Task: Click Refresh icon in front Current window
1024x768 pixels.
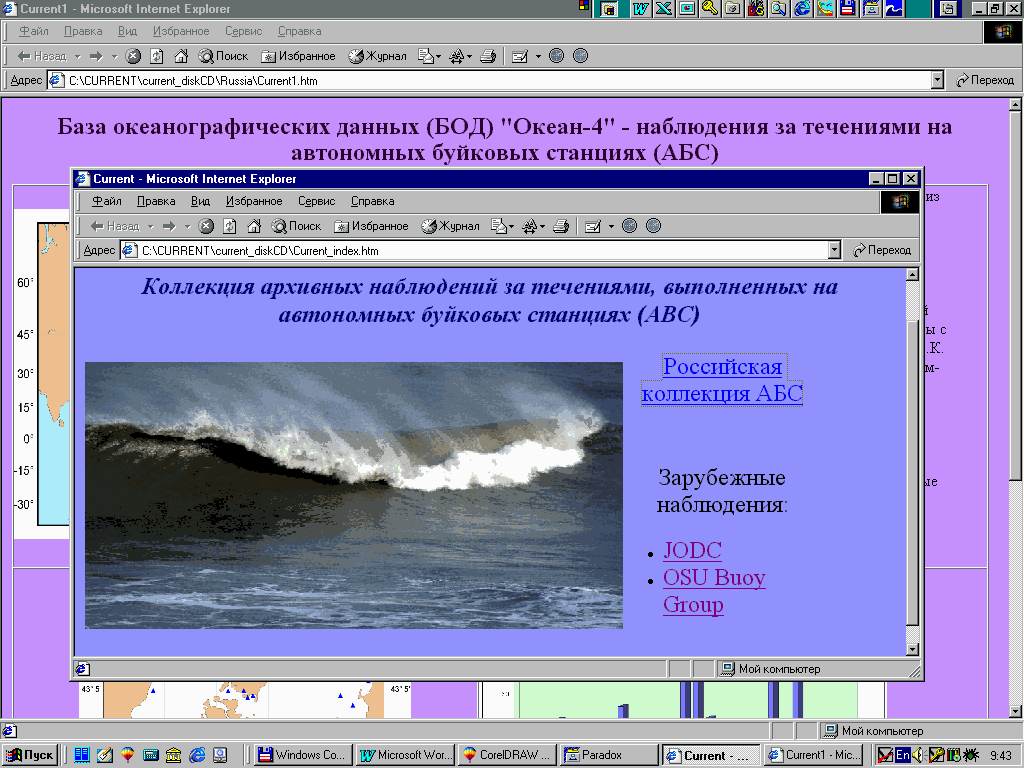Action: tap(230, 226)
